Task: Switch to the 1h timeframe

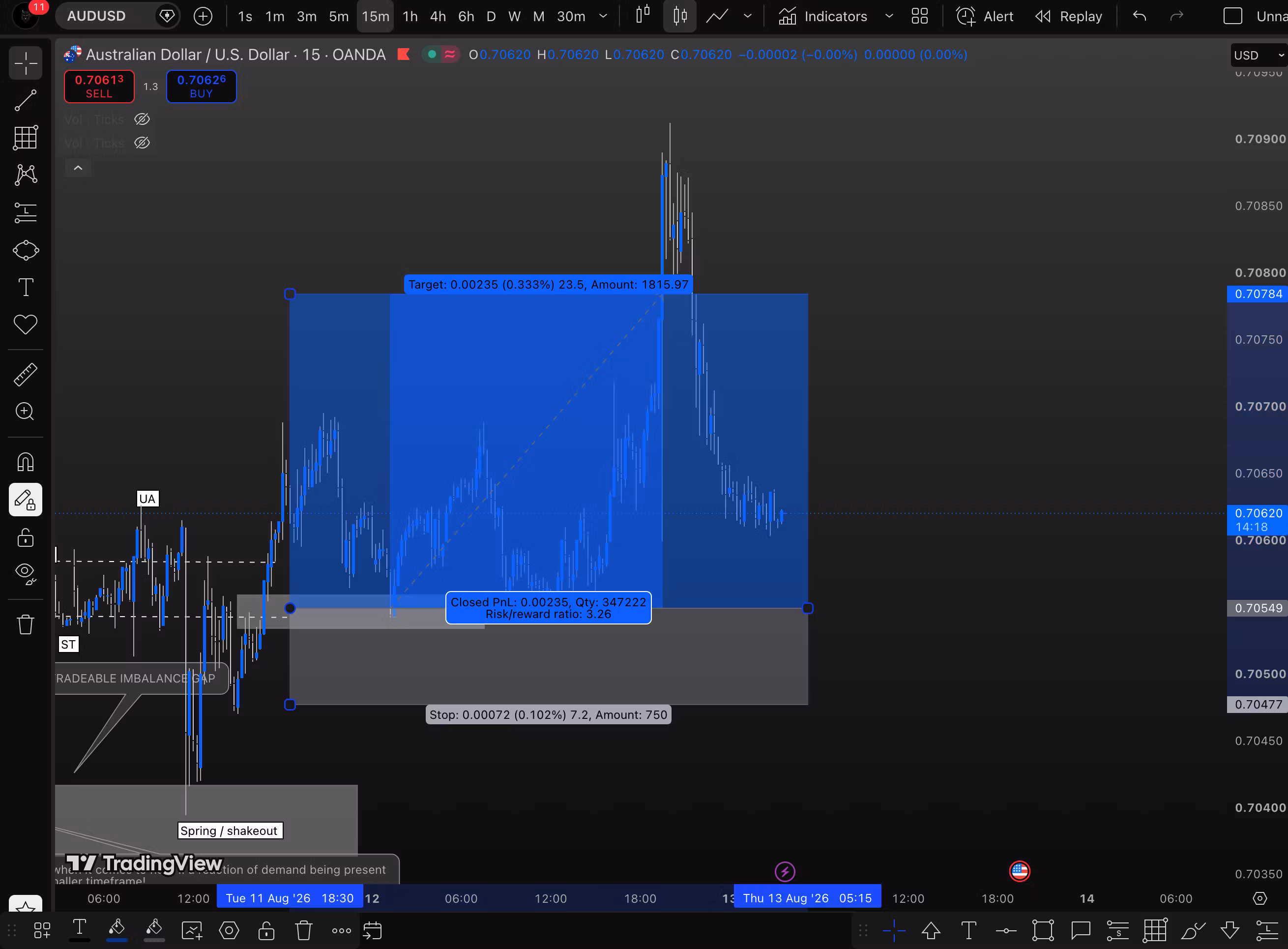Action: point(410,16)
